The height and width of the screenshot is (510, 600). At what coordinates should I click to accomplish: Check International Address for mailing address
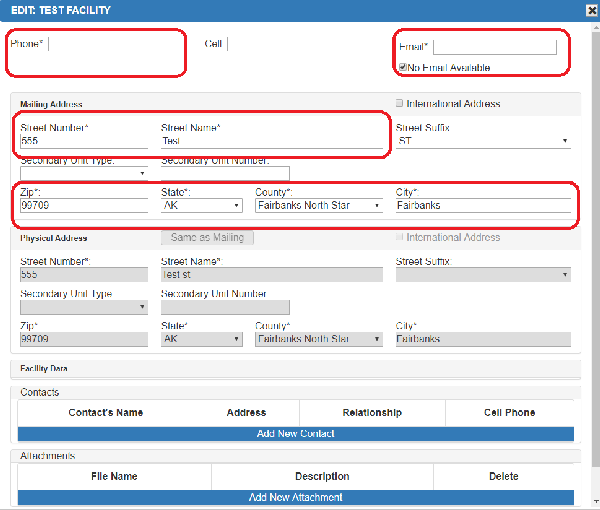[400, 103]
